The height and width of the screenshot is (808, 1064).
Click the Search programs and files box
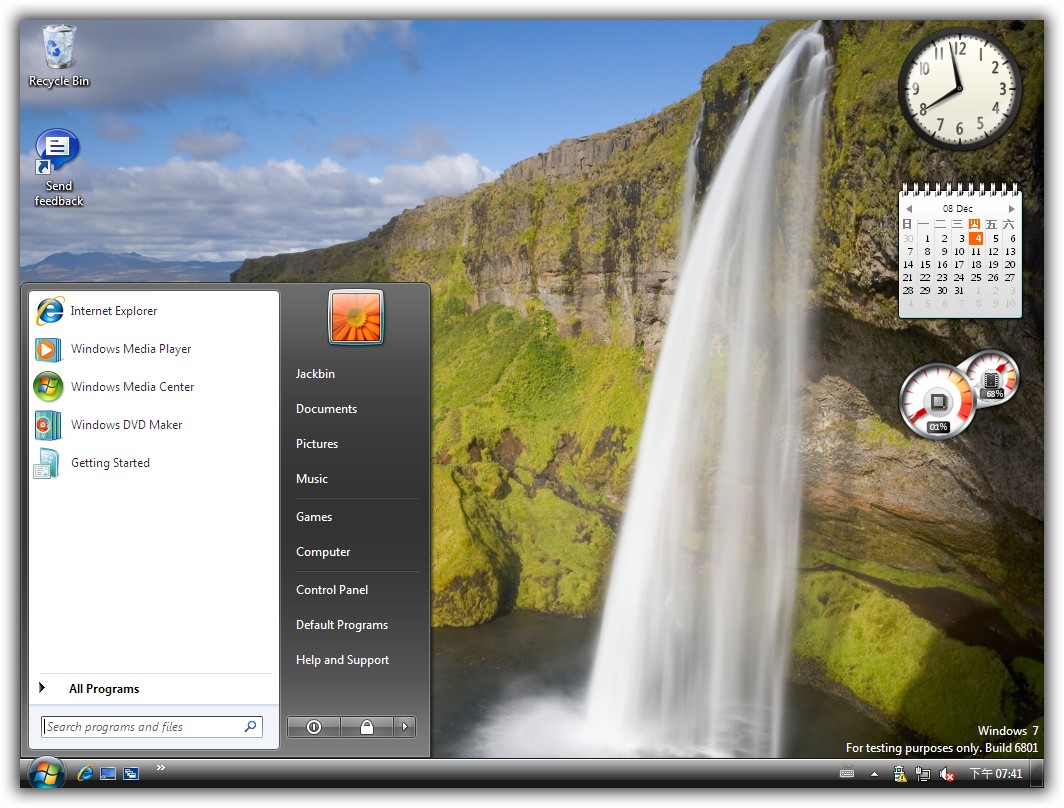pyautogui.click(x=151, y=727)
